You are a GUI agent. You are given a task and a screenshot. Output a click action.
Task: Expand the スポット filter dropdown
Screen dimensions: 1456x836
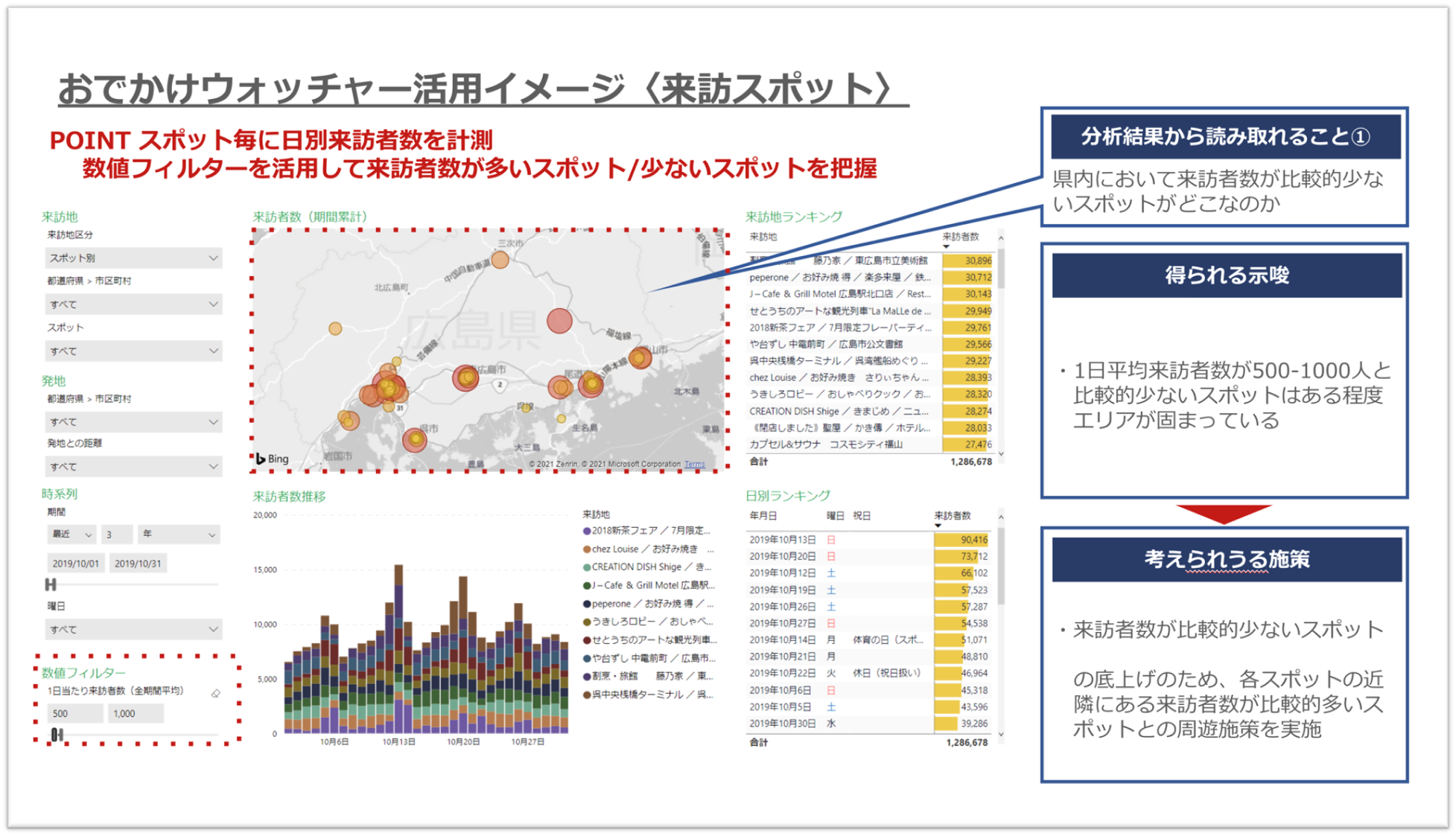click(x=133, y=351)
